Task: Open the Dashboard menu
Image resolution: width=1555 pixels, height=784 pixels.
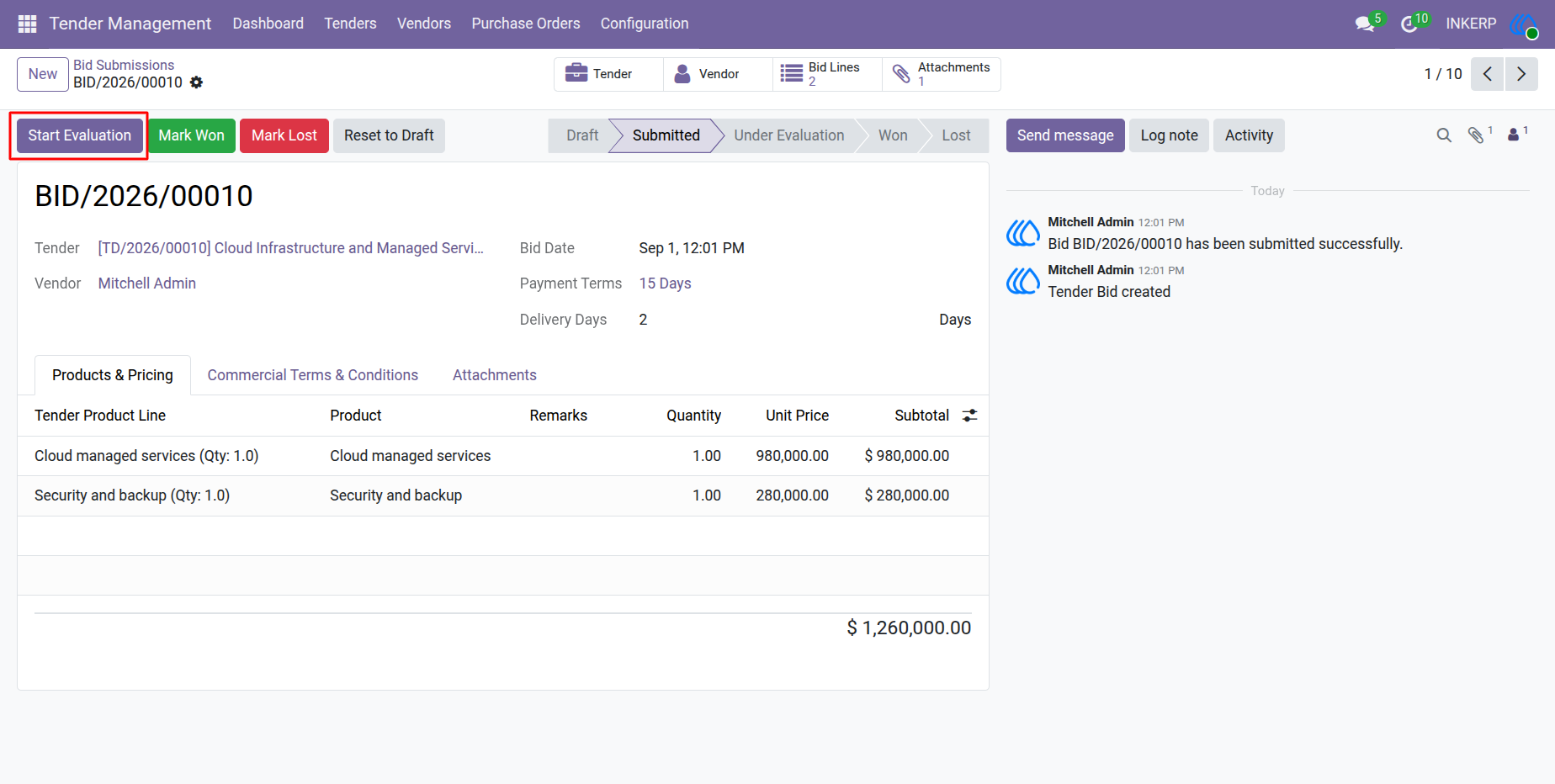Action: tap(268, 24)
